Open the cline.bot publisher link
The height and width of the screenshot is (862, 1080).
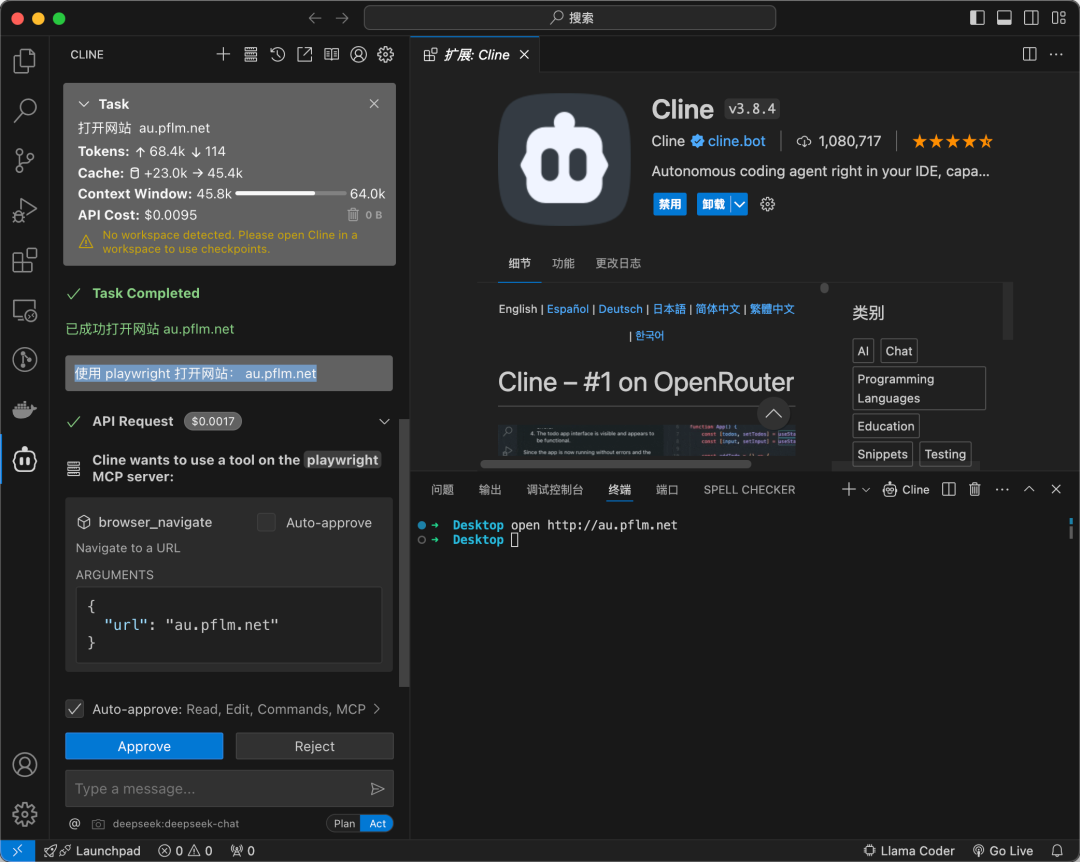(x=736, y=141)
